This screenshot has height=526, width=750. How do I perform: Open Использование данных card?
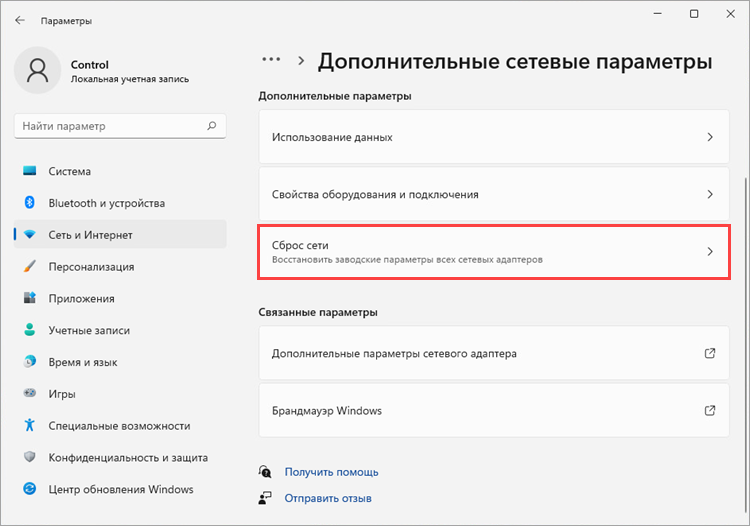pyautogui.click(x=494, y=137)
